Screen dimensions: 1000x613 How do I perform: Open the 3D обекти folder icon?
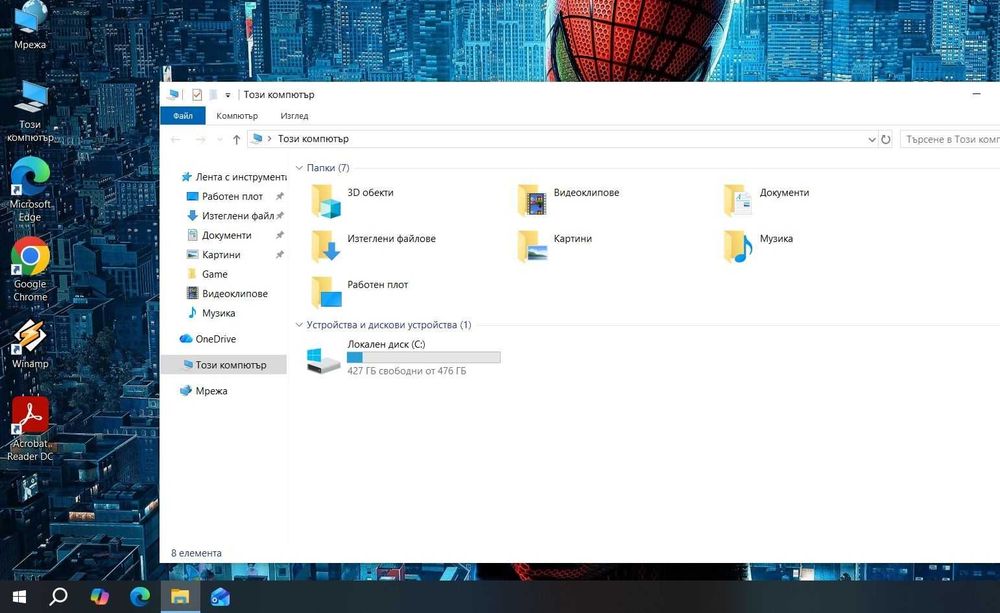(x=326, y=201)
